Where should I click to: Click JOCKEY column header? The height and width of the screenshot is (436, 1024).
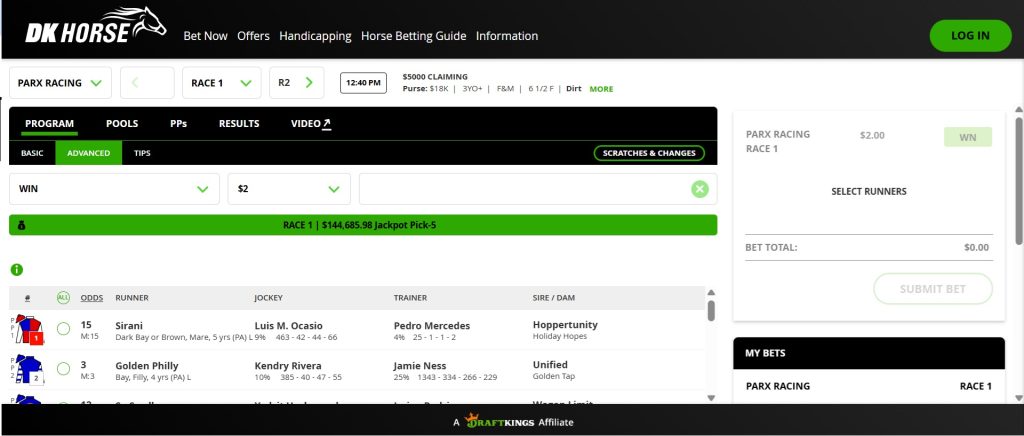[268, 298]
